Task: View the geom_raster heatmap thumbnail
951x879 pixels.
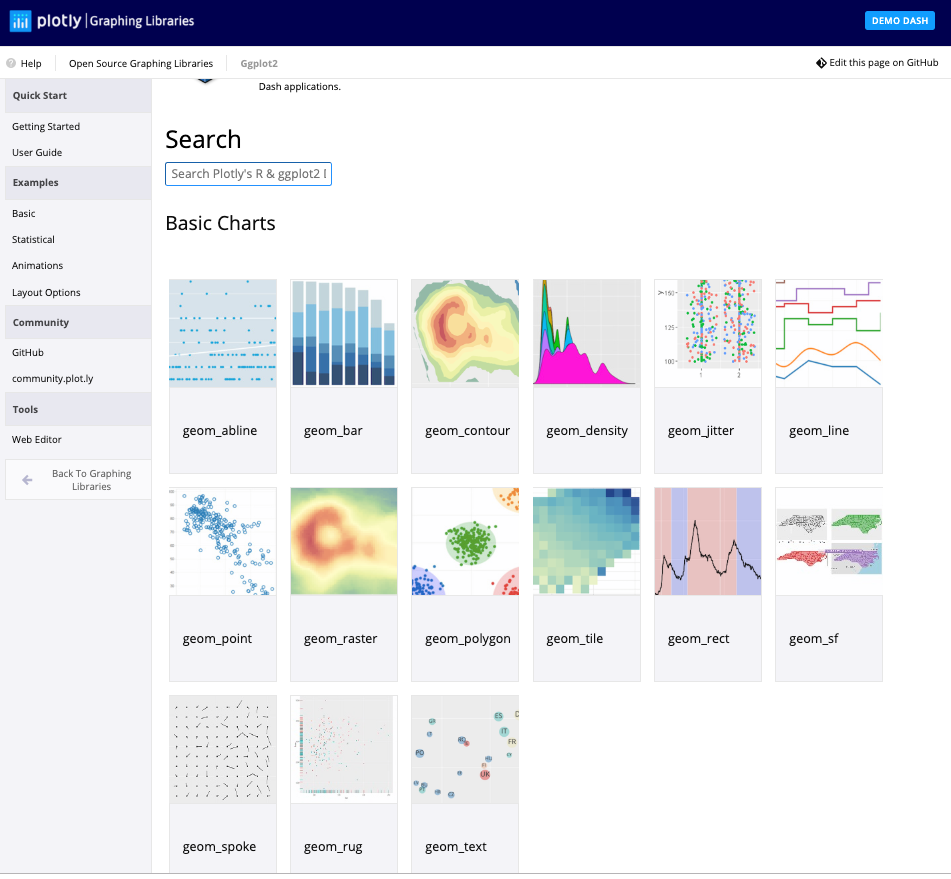Action: coord(344,541)
